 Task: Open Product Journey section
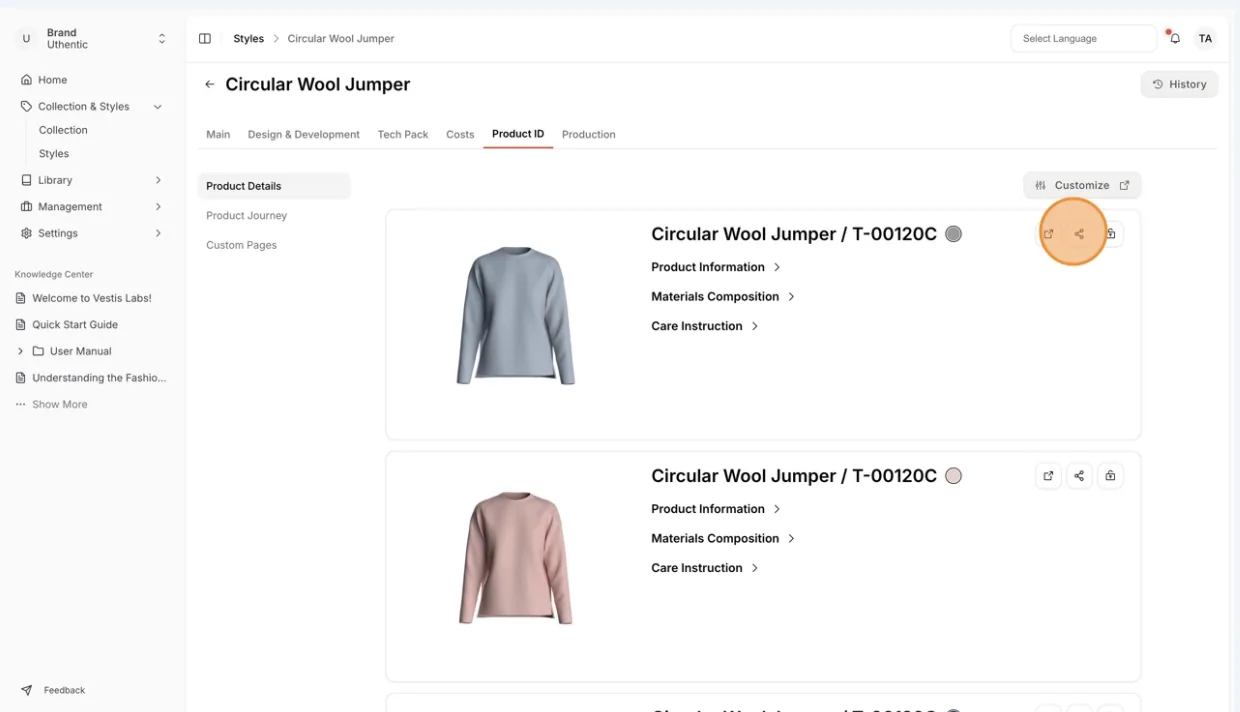click(247, 215)
